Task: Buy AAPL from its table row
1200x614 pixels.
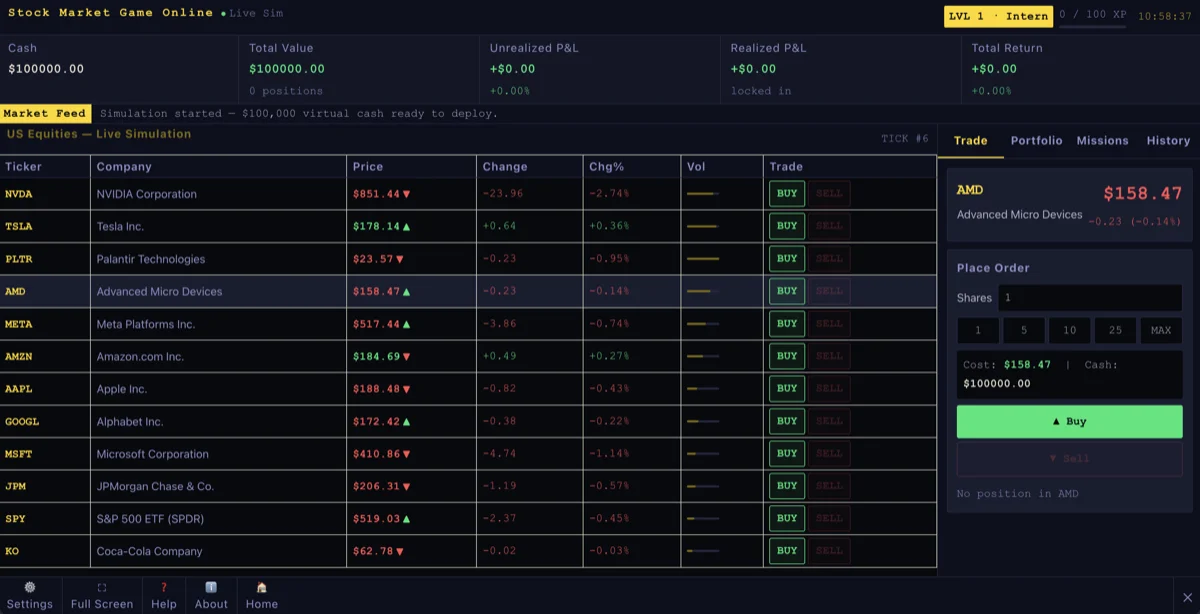Action: pos(787,388)
